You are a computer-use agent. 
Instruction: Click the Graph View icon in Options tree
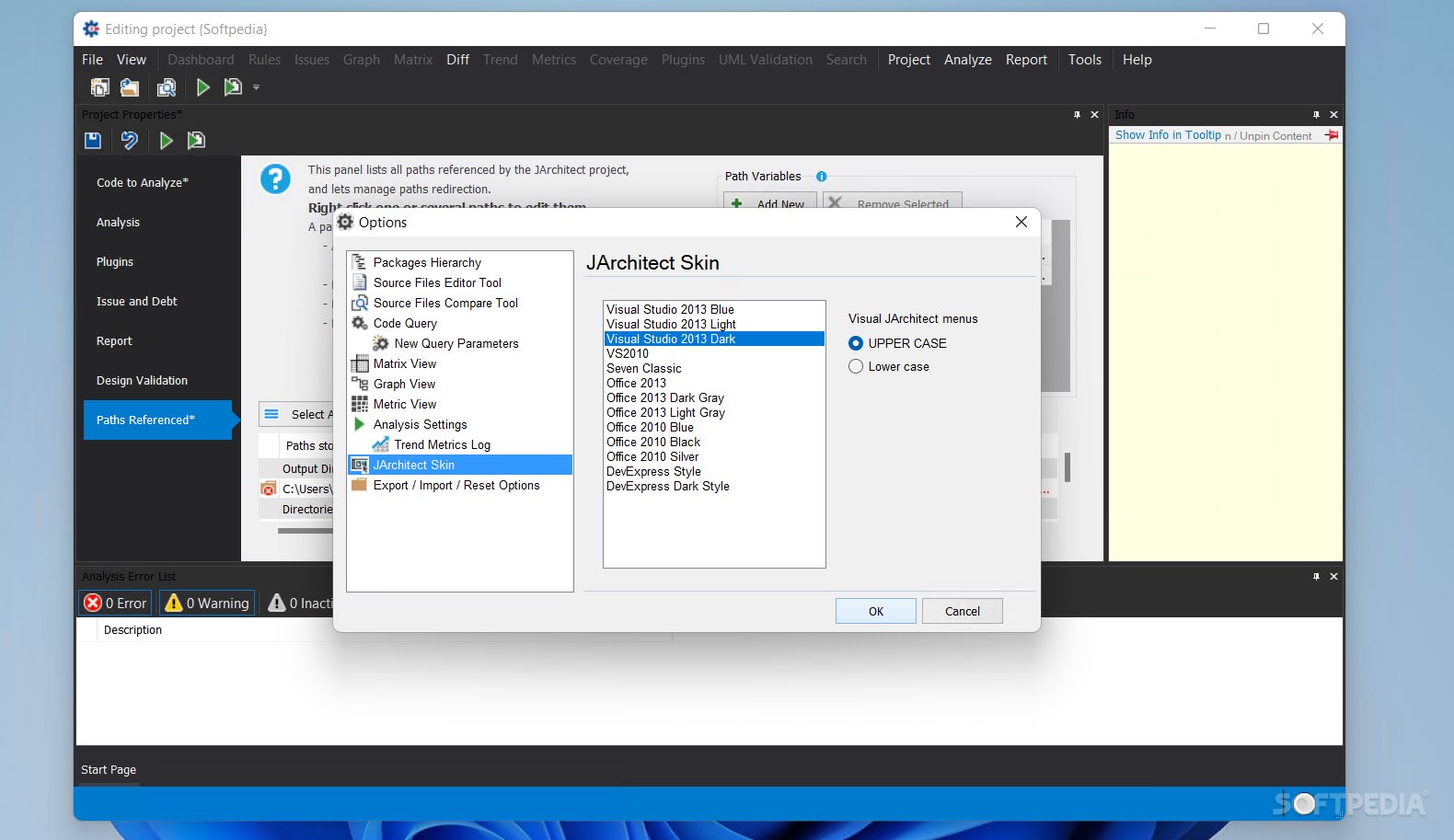coord(360,384)
